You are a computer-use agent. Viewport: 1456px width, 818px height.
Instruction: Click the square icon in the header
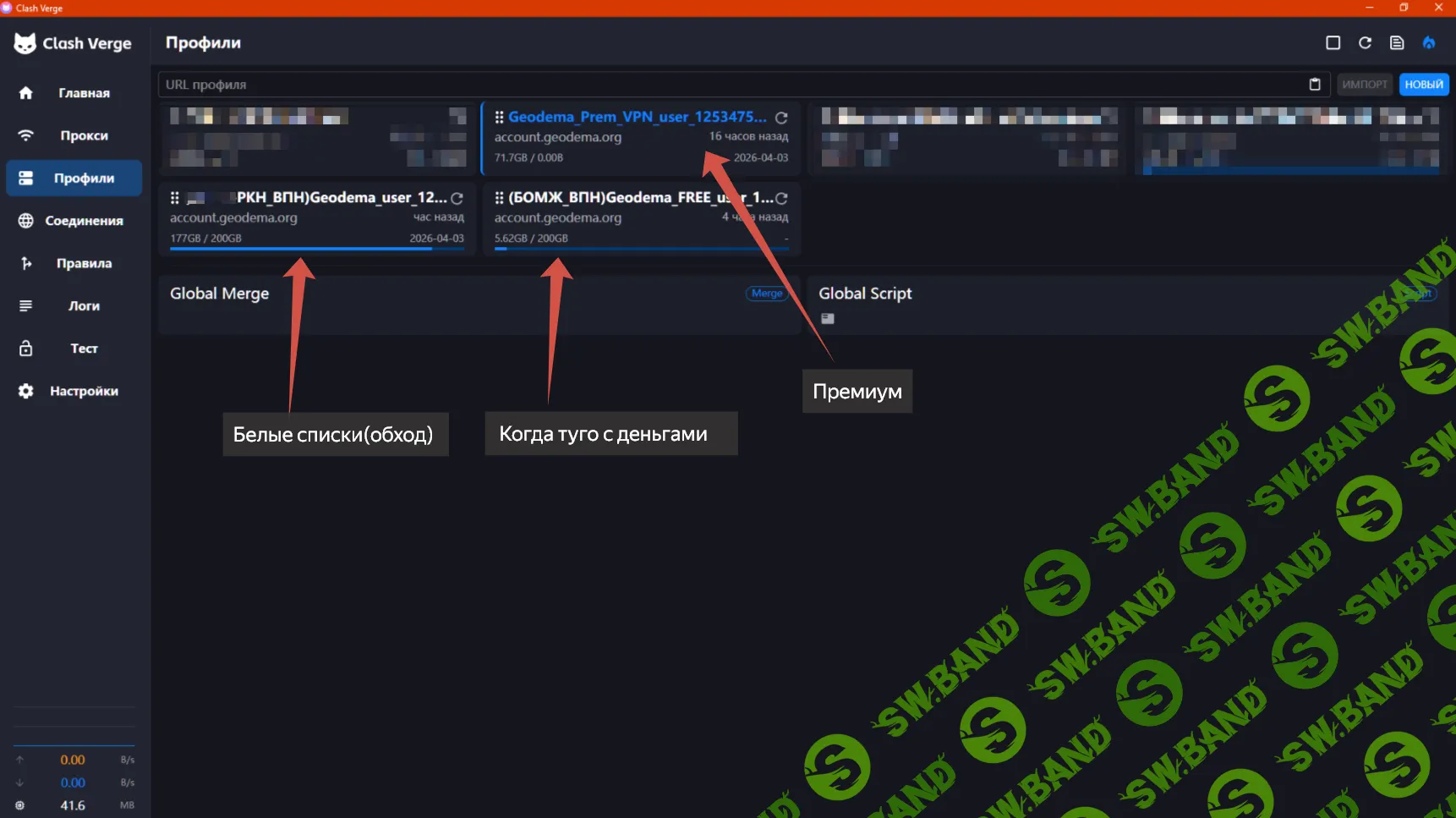(1333, 43)
